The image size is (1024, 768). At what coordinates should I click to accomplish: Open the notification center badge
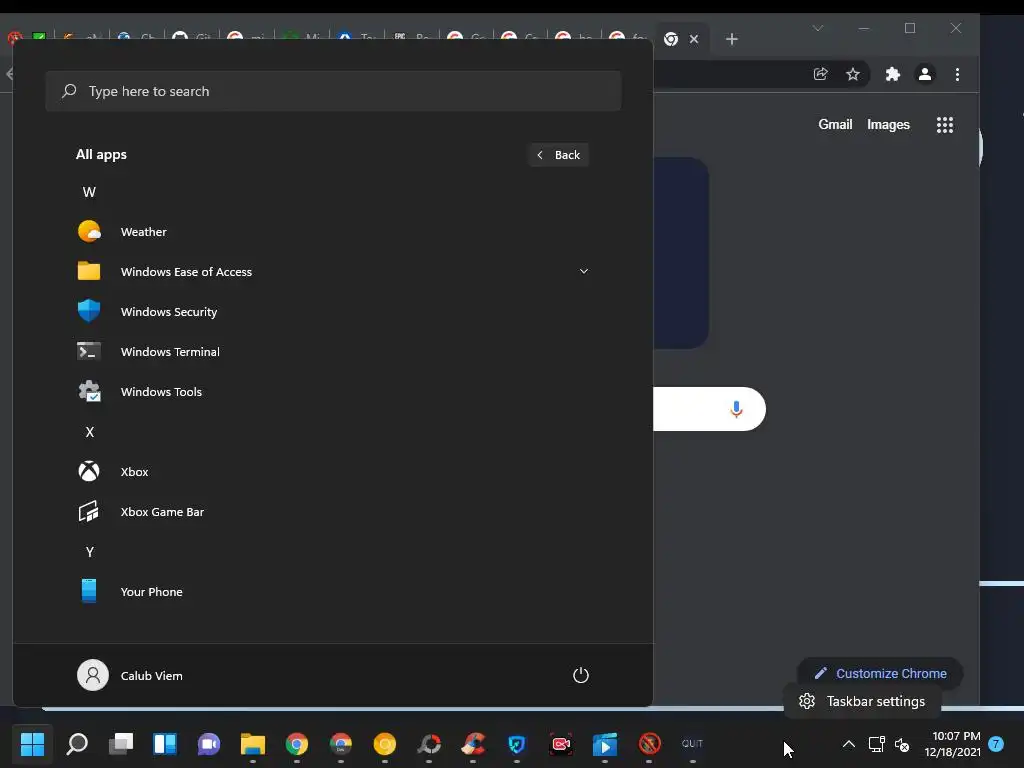[x=996, y=744]
